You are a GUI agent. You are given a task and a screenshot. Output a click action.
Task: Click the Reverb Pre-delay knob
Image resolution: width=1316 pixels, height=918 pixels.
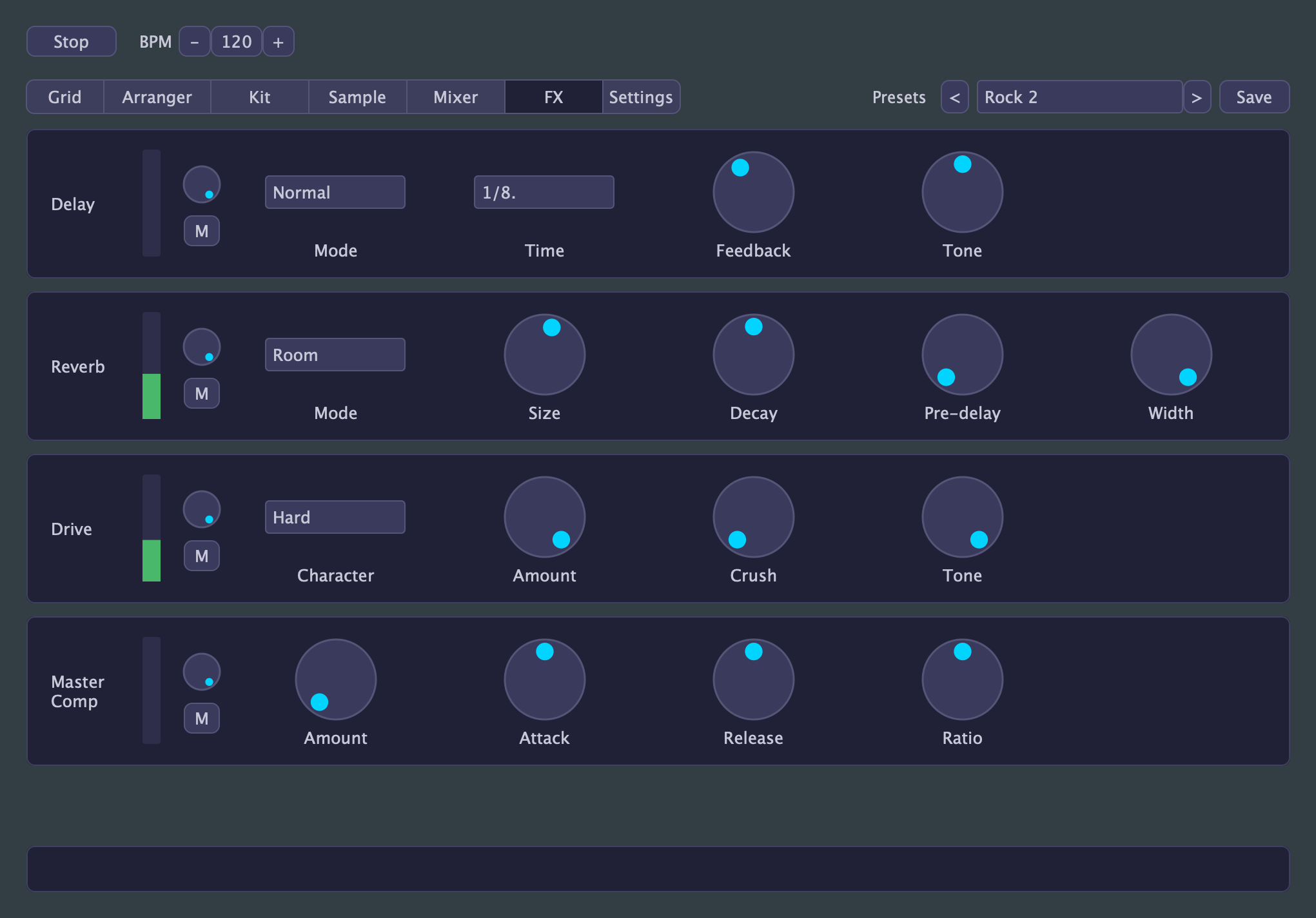click(963, 355)
